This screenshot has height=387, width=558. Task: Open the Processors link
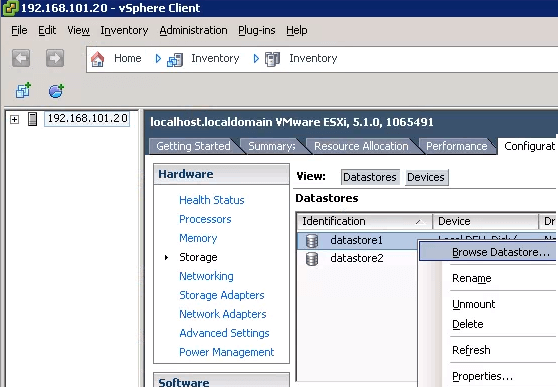[x=205, y=219]
